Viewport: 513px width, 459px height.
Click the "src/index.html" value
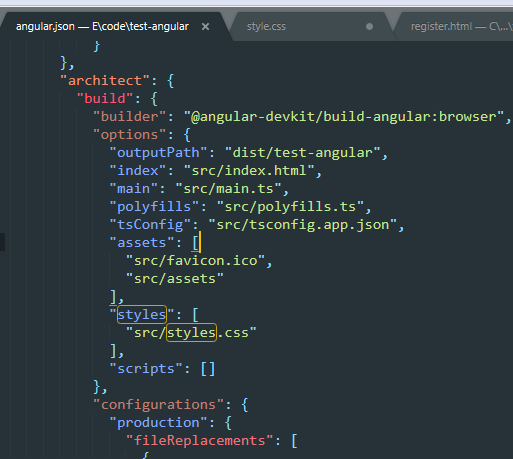[249, 171]
